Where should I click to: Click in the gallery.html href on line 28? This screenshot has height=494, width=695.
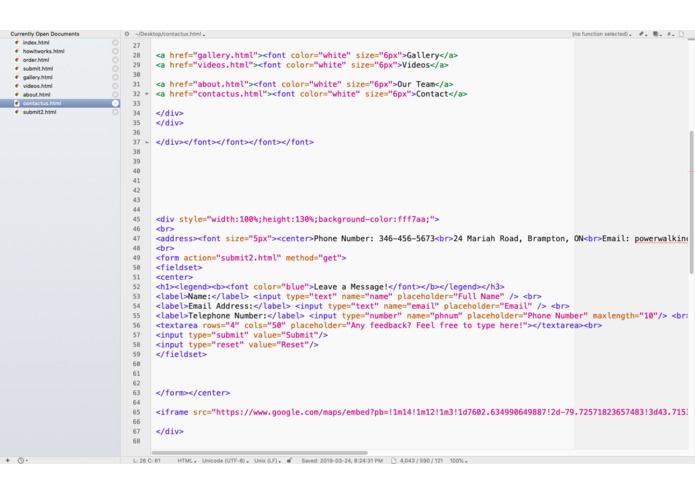tap(226, 55)
